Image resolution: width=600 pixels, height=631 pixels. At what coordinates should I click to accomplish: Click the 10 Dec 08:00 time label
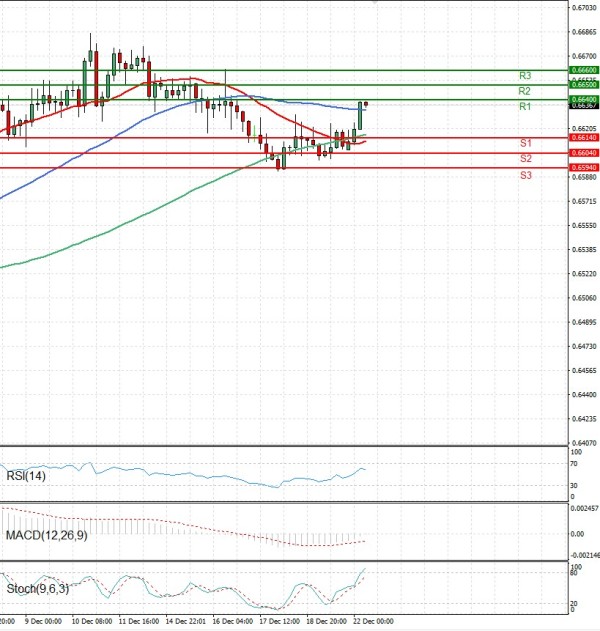(93, 620)
